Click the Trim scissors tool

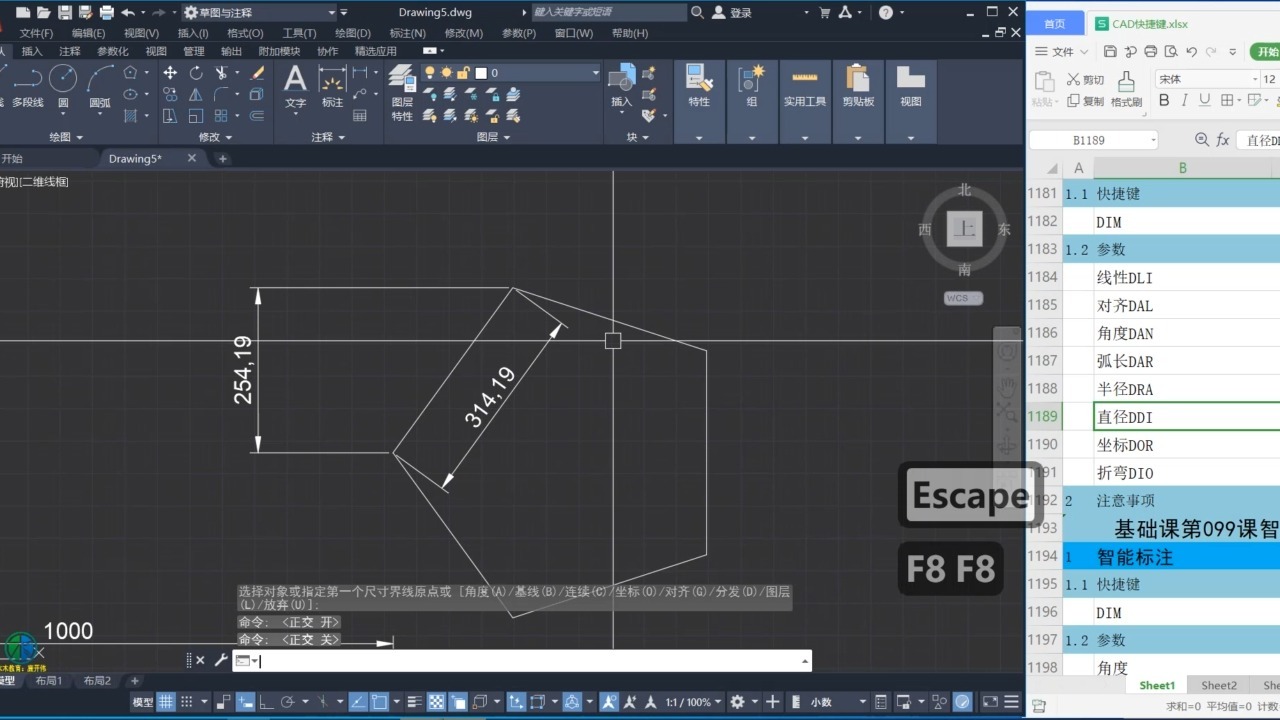[222, 73]
